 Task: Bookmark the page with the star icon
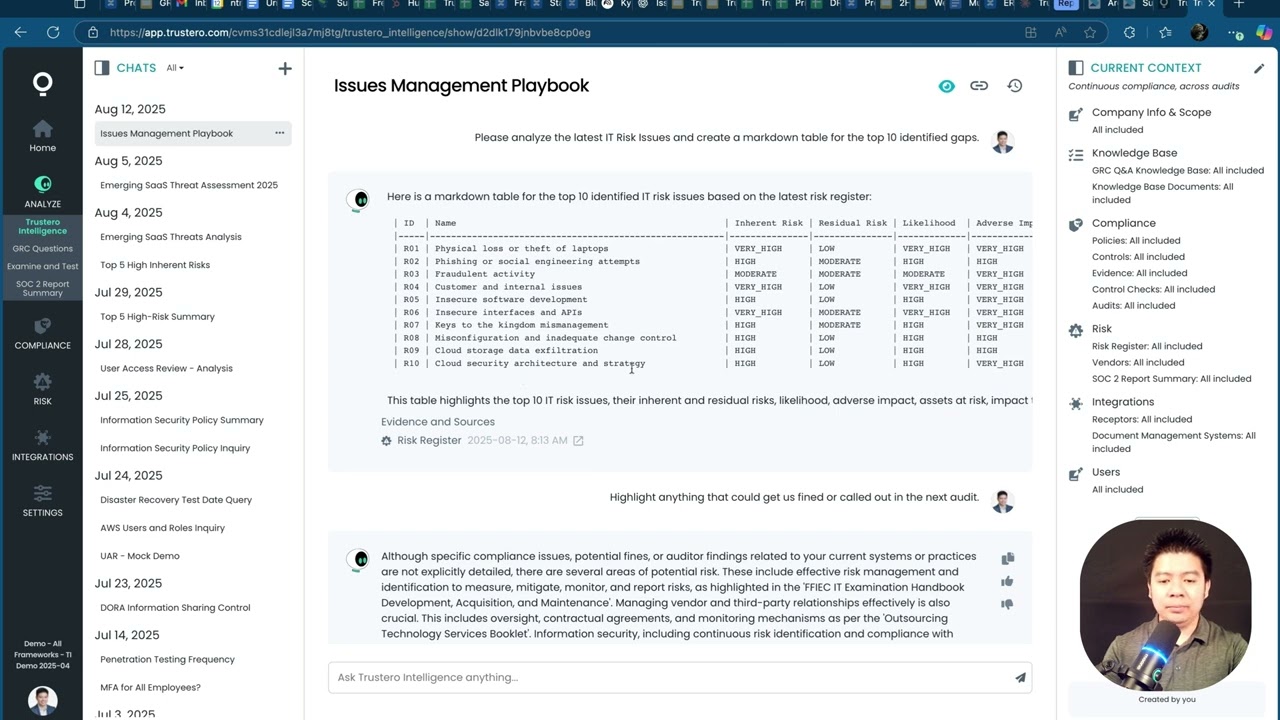[x=1090, y=32]
